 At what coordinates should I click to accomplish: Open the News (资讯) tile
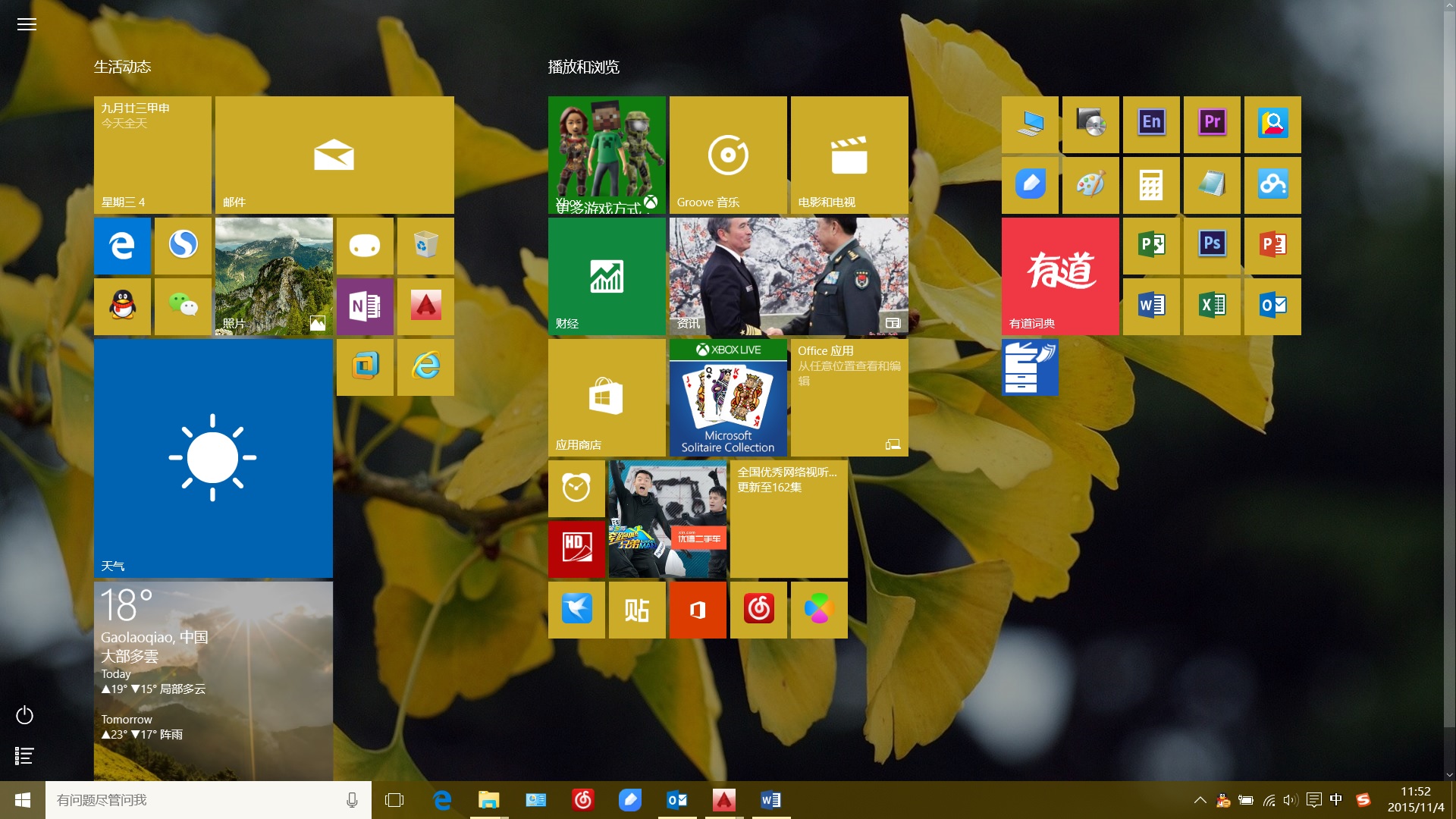789,276
